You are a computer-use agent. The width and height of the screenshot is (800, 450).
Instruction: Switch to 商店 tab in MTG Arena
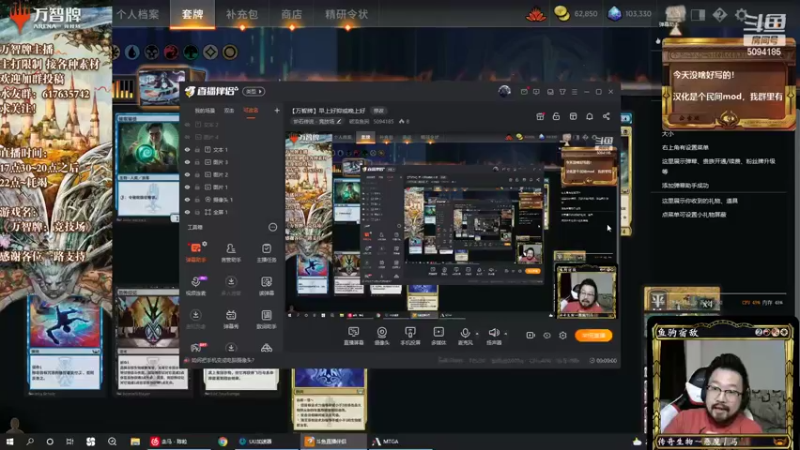pyautogui.click(x=291, y=14)
